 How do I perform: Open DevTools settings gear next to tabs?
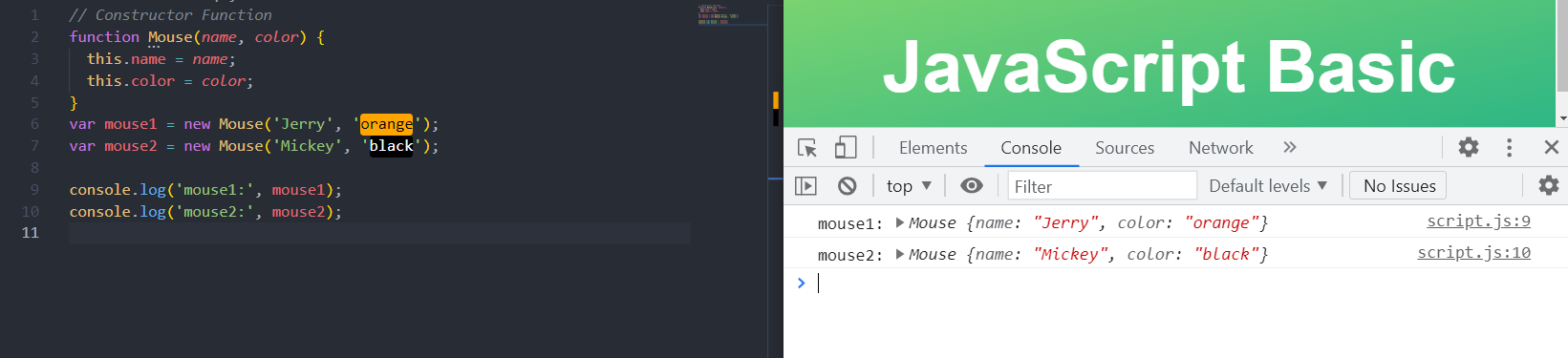point(1469,147)
